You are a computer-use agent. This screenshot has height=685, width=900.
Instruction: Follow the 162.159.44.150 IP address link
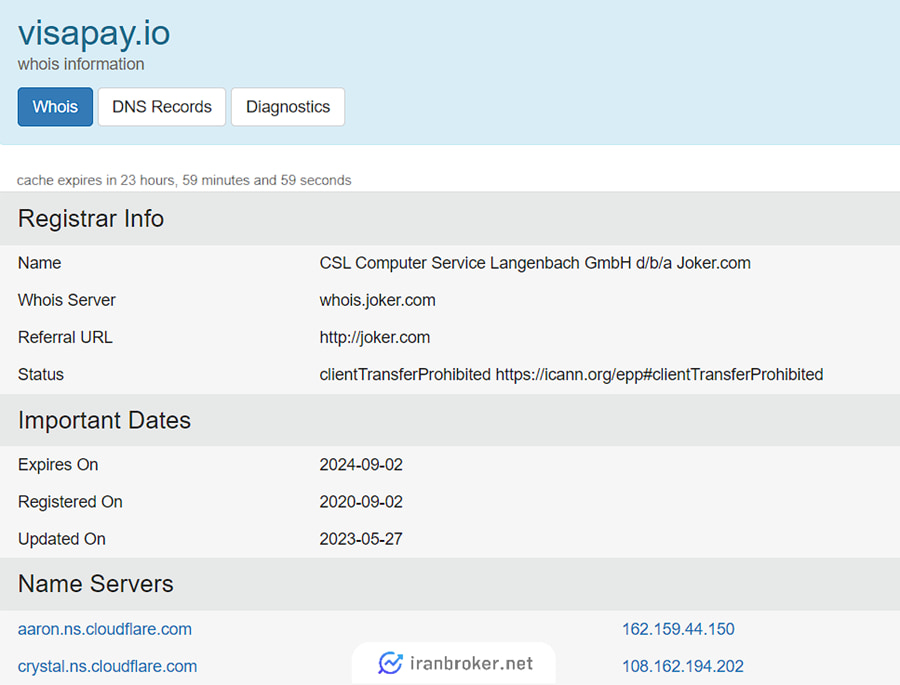[678, 629]
